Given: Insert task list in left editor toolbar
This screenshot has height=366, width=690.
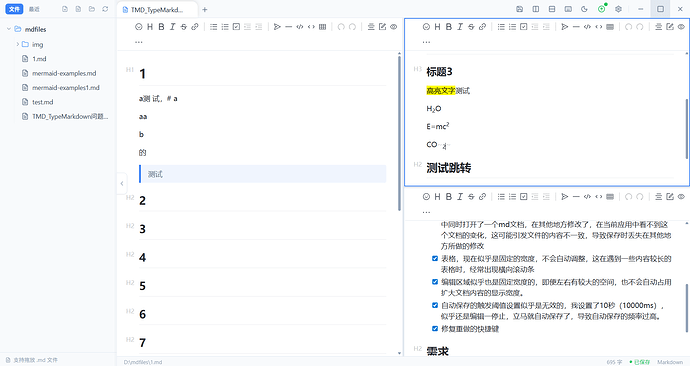Looking at the screenshot, I should (236, 27).
